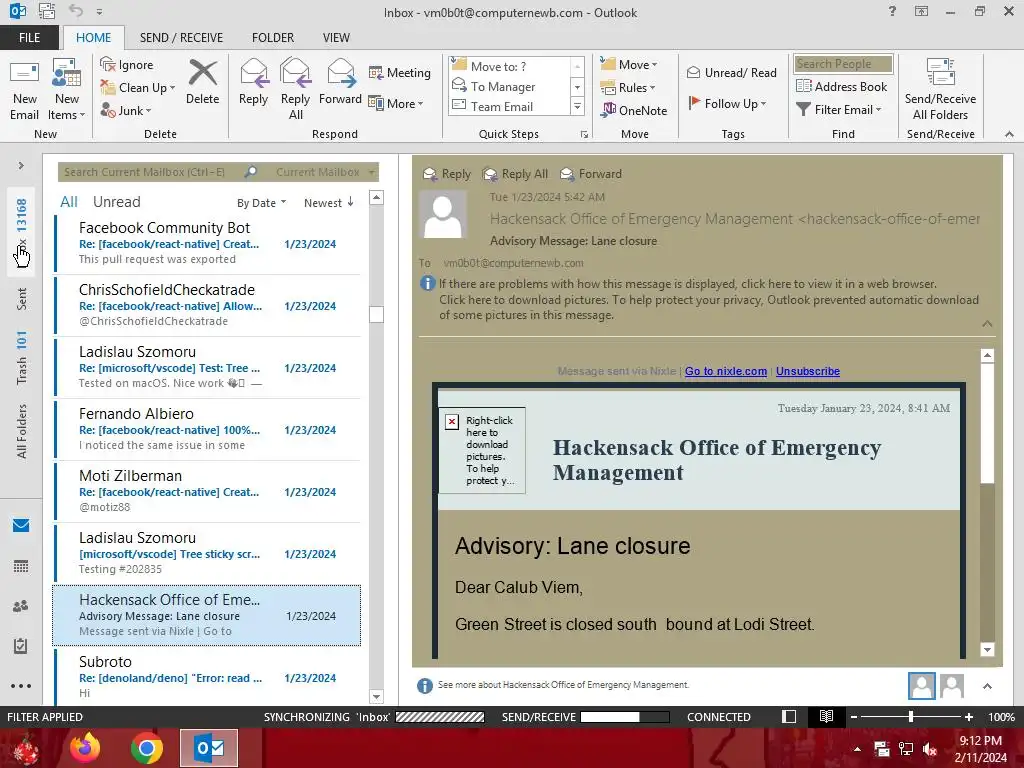Viewport: 1024px width, 768px height.
Task: Delete the selected message
Action: point(202,83)
